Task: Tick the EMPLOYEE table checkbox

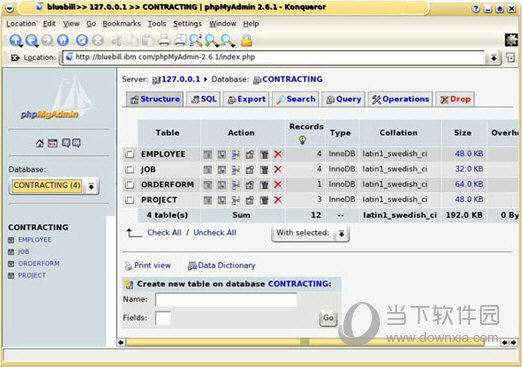Action: point(129,154)
